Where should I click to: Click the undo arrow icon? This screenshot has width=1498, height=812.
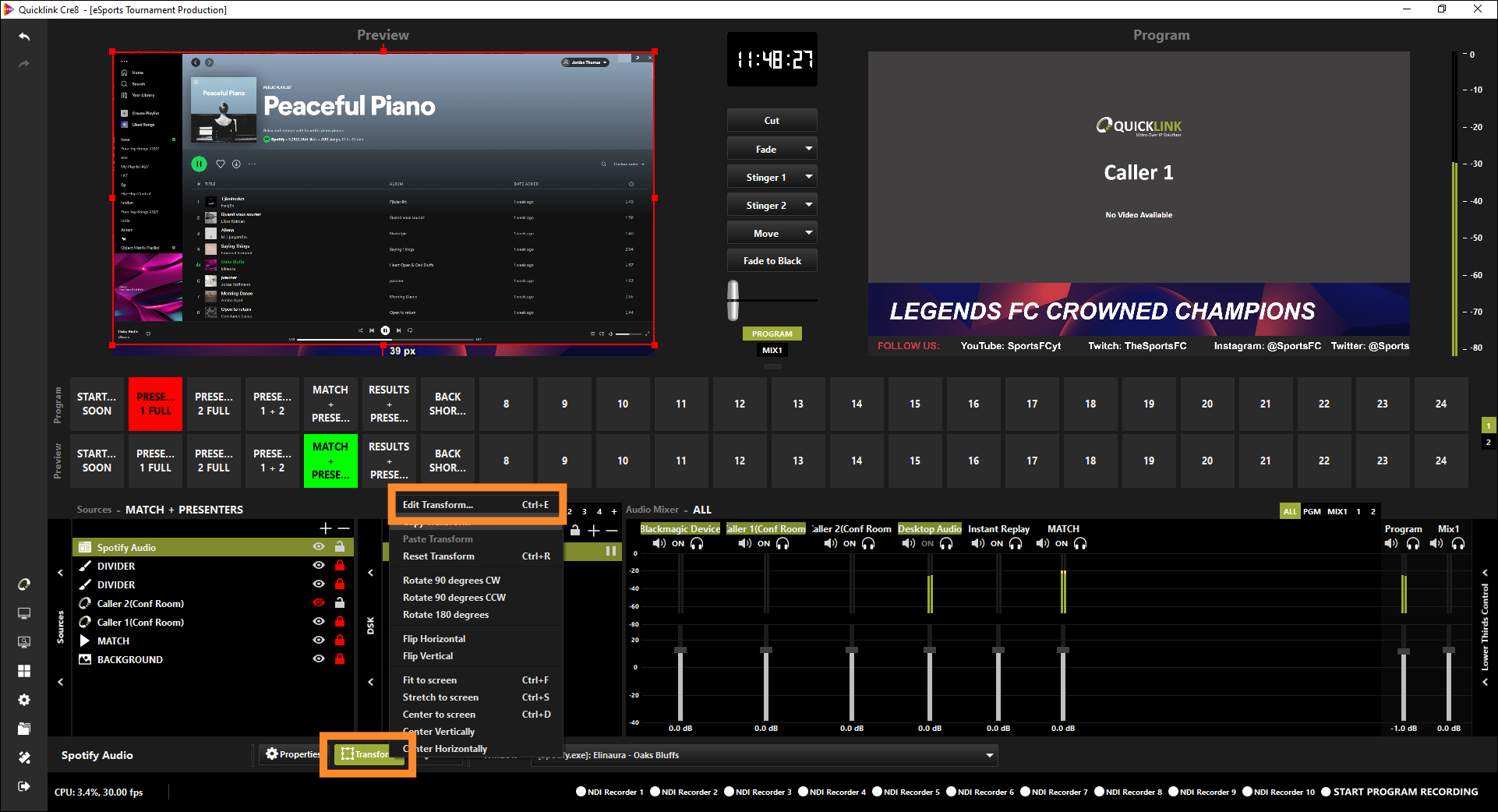click(x=24, y=37)
